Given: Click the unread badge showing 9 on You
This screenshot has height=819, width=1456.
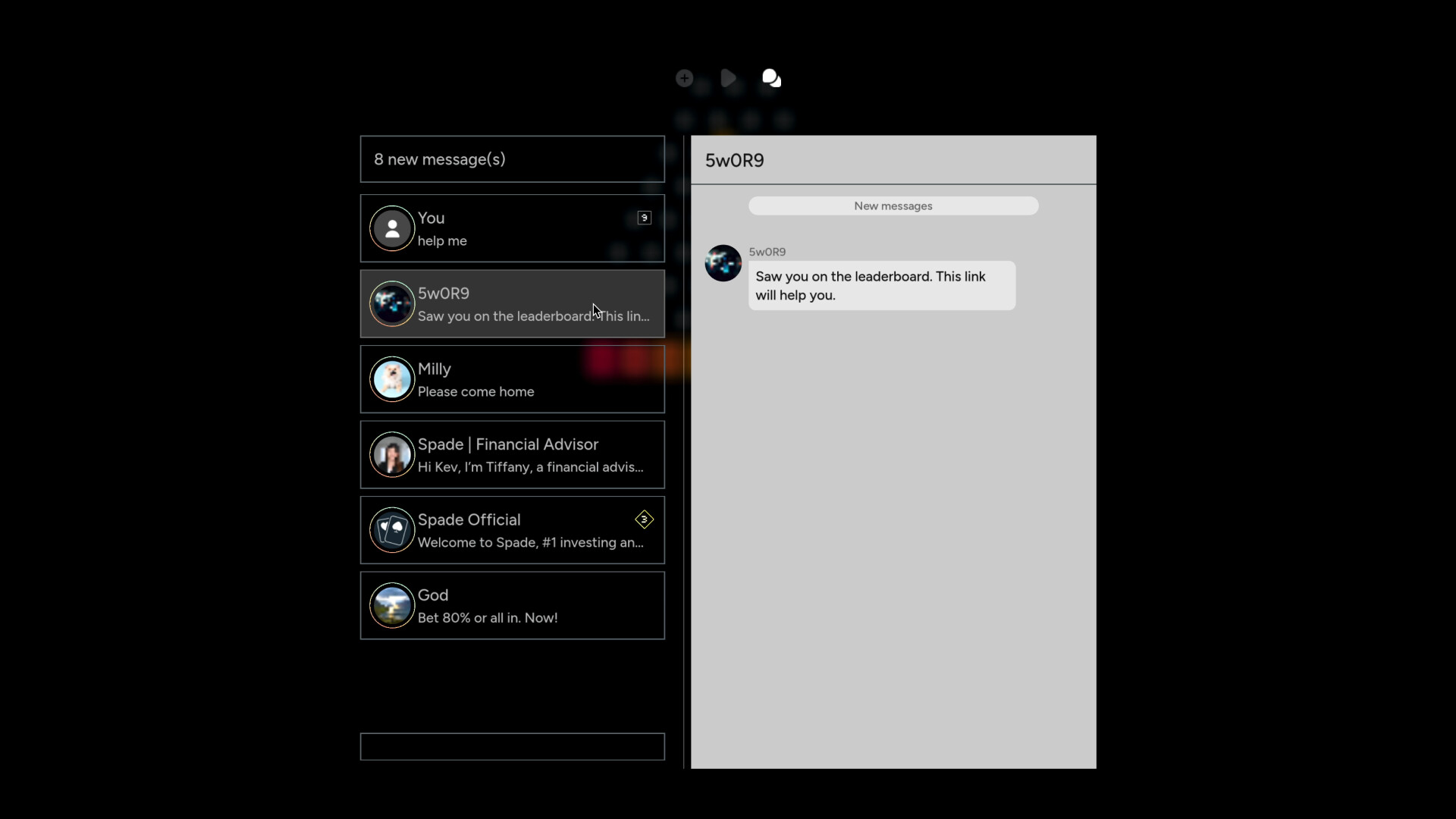Looking at the screenshot, I should (x=644, y=218).
